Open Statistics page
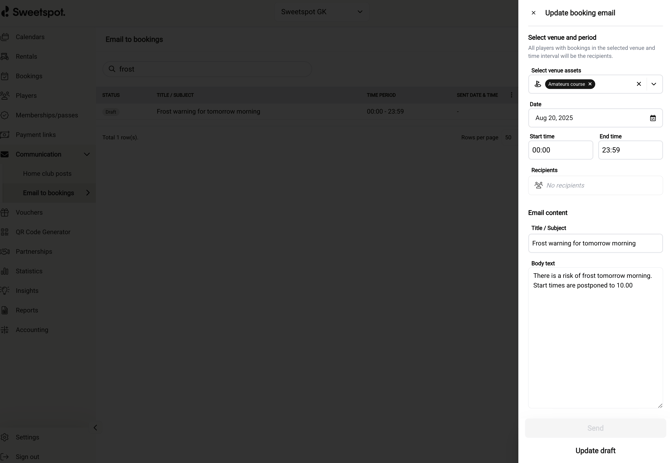 point(29,271)
